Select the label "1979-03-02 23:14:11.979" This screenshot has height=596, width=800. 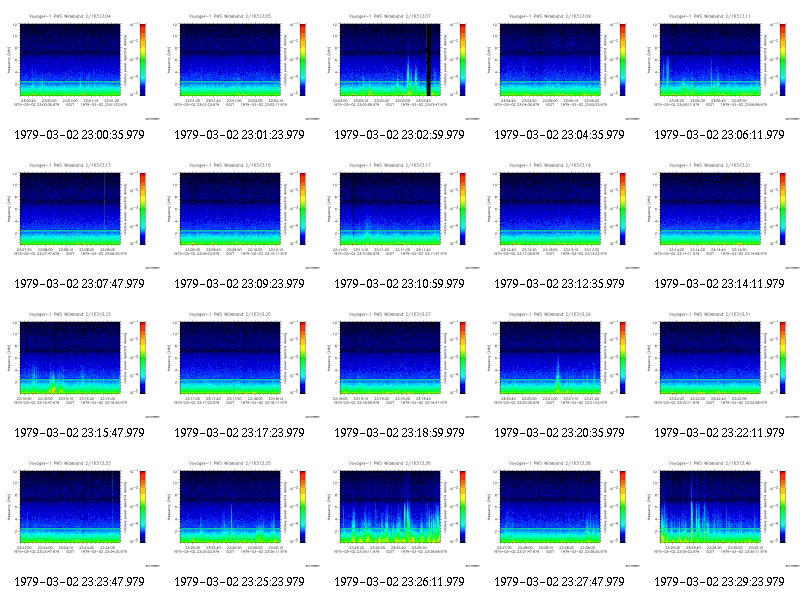pos(719,284)
